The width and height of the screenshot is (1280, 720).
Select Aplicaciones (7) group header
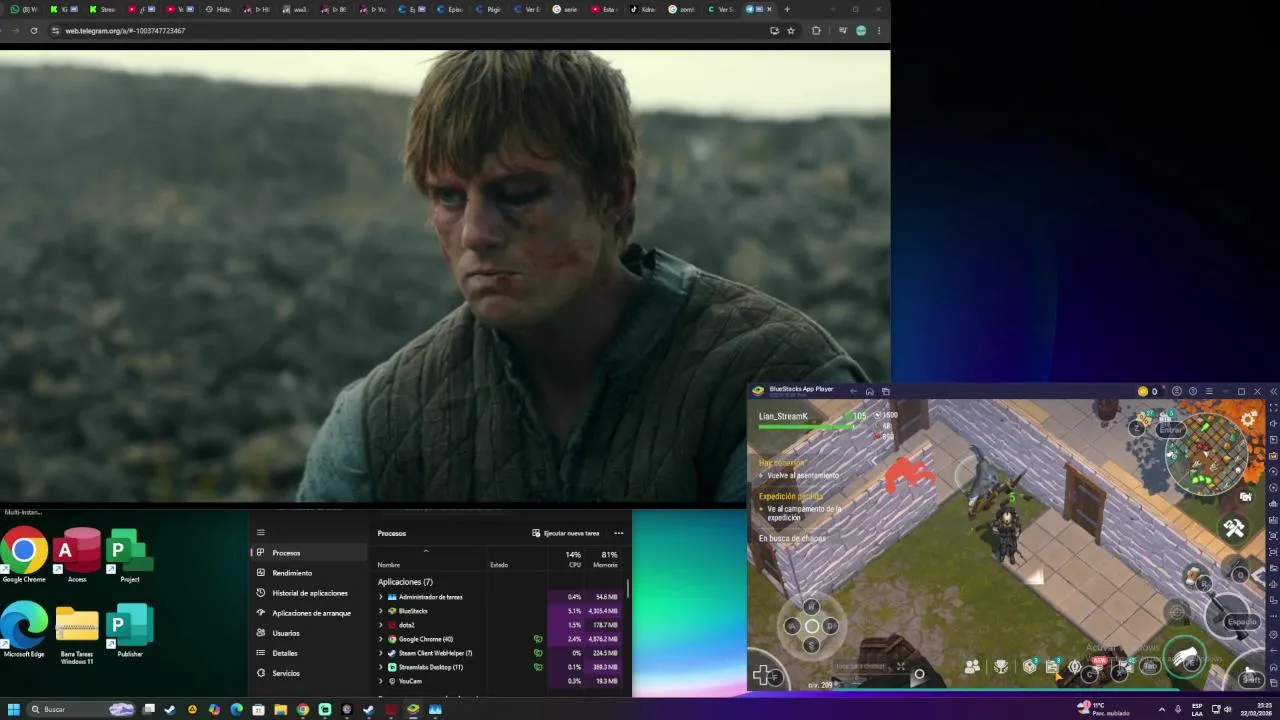[x=405, y=582]
